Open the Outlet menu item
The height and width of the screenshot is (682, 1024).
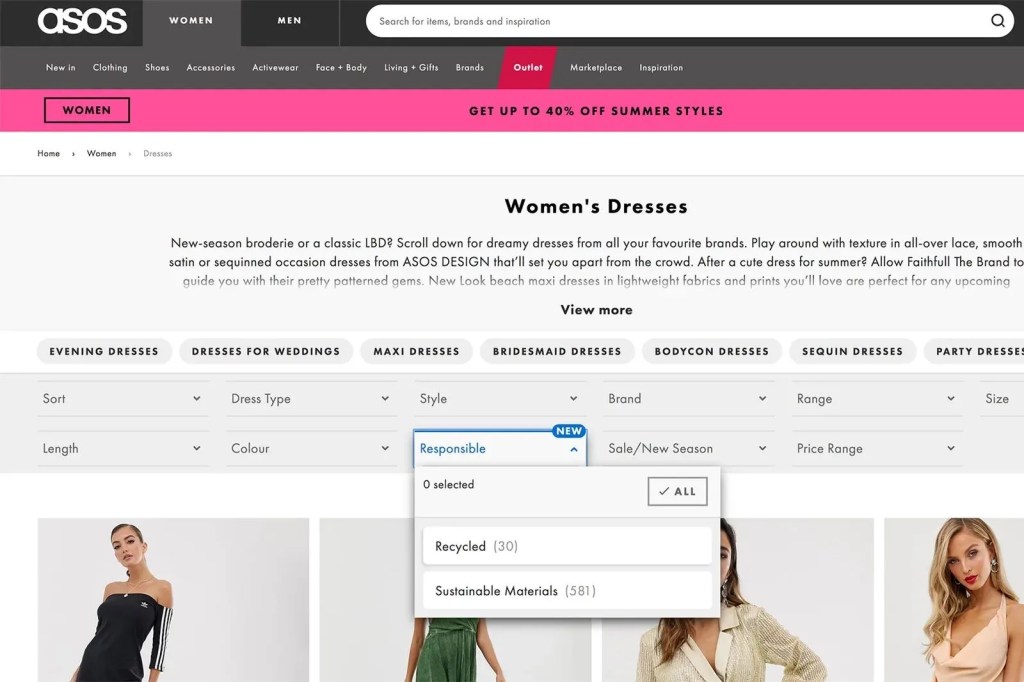528,68
